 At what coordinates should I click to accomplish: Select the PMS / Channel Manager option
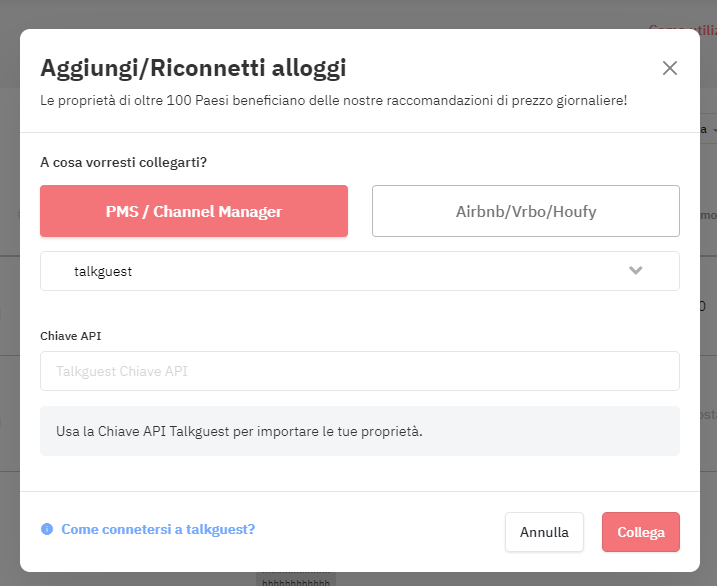click(x=194, y=211)
